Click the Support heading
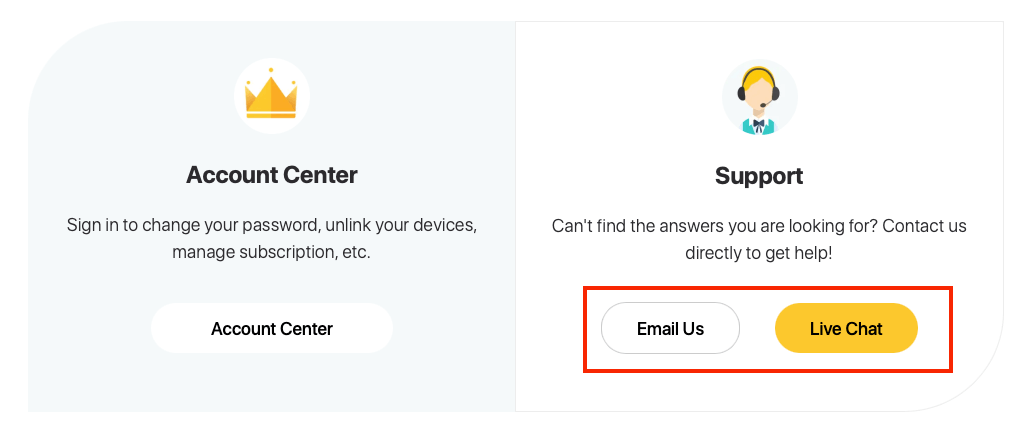The image size is (1032, 441). [759, 176]
